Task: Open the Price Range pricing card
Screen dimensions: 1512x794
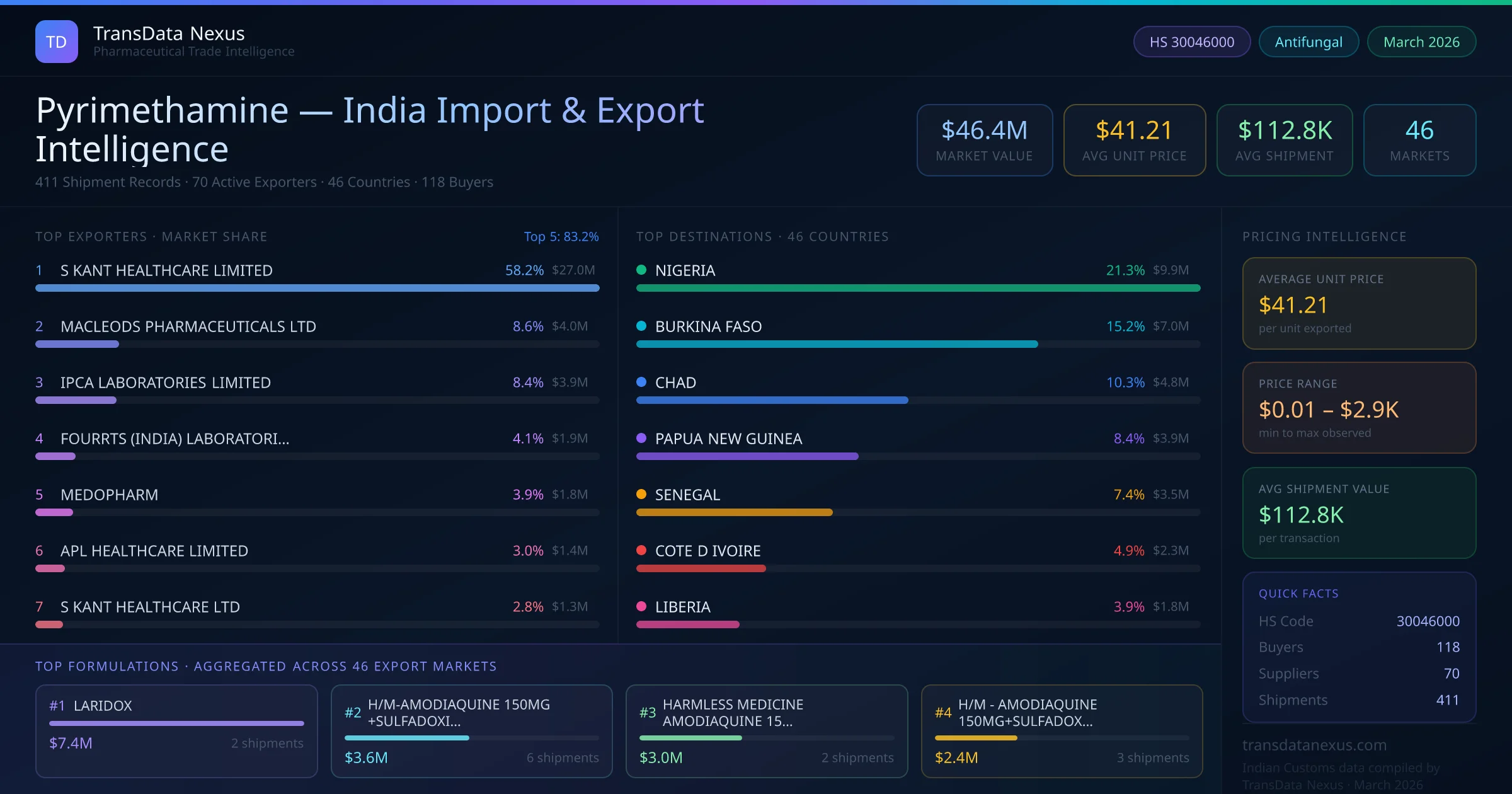Action: 1358,408
